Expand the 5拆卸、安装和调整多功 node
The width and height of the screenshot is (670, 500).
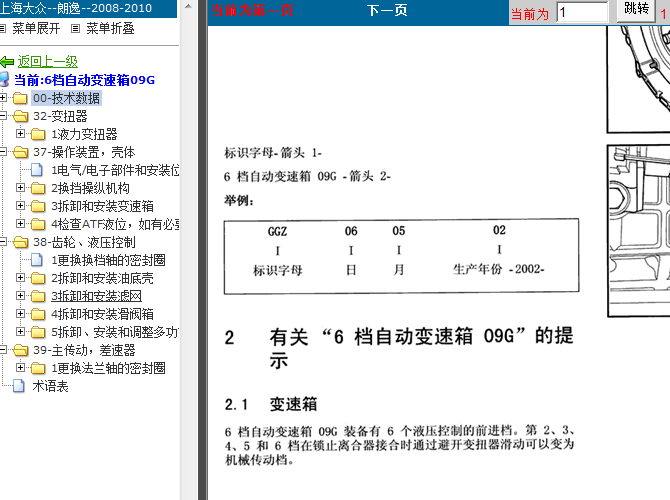pos(20,332)
